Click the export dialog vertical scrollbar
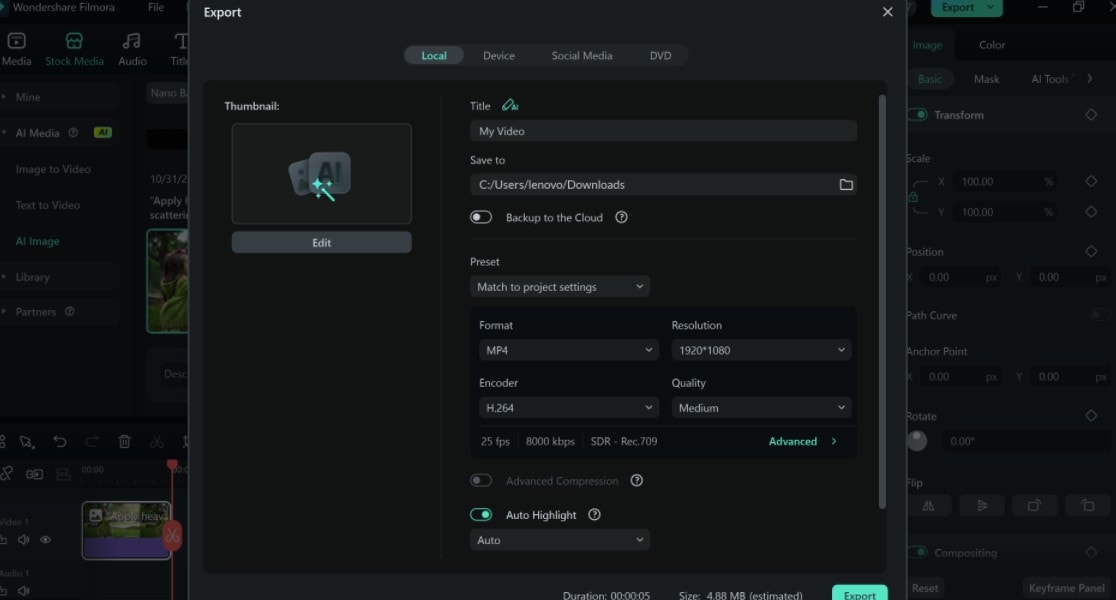The height and width of the screenshot is (600, 1116). [881, 300]
